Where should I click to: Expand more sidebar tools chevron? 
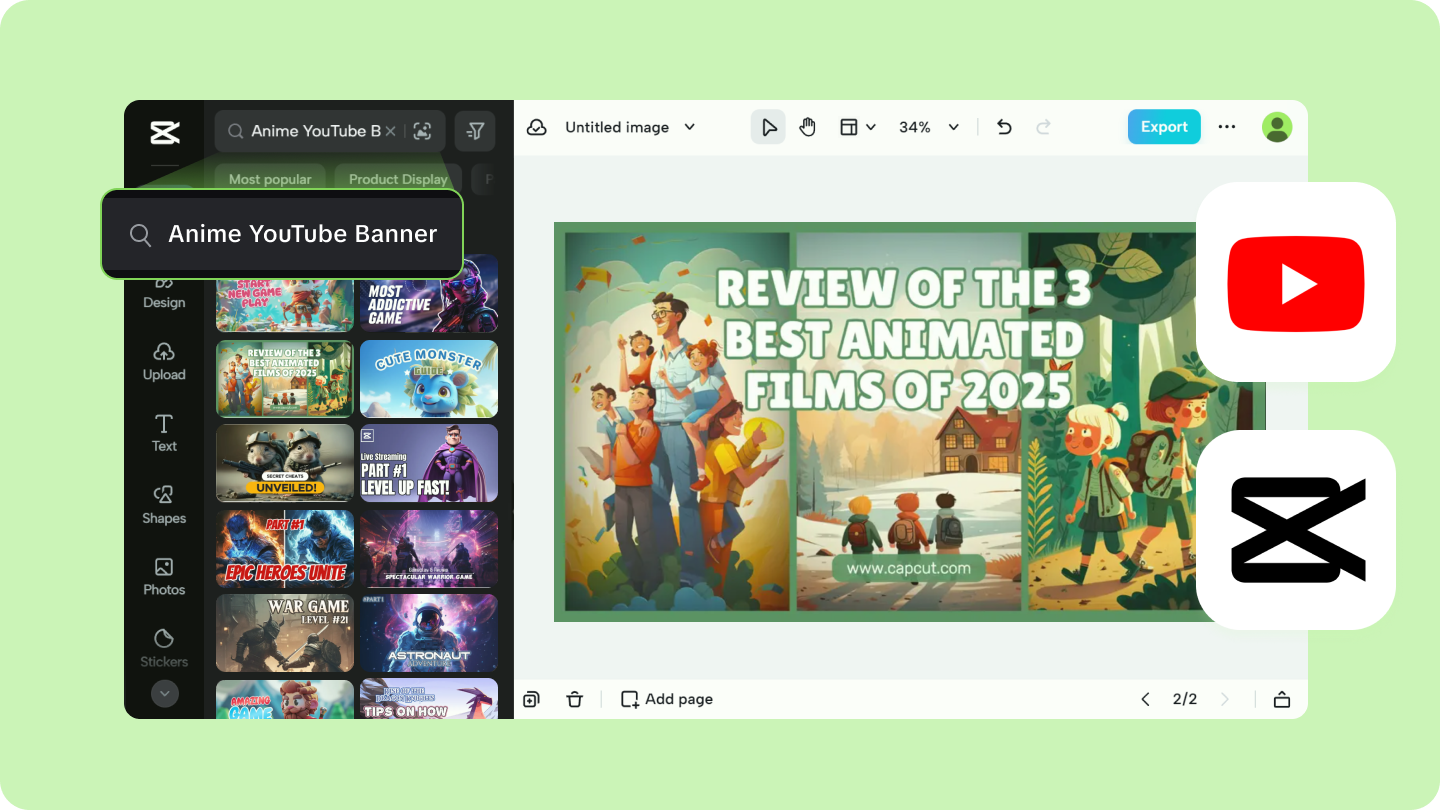(x=164, y=693)
